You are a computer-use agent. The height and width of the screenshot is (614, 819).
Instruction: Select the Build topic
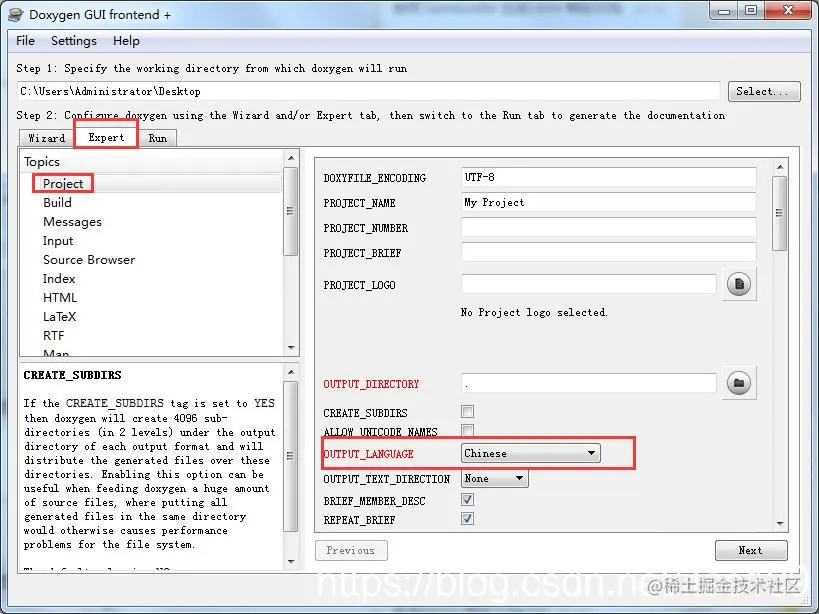point(57,203)
